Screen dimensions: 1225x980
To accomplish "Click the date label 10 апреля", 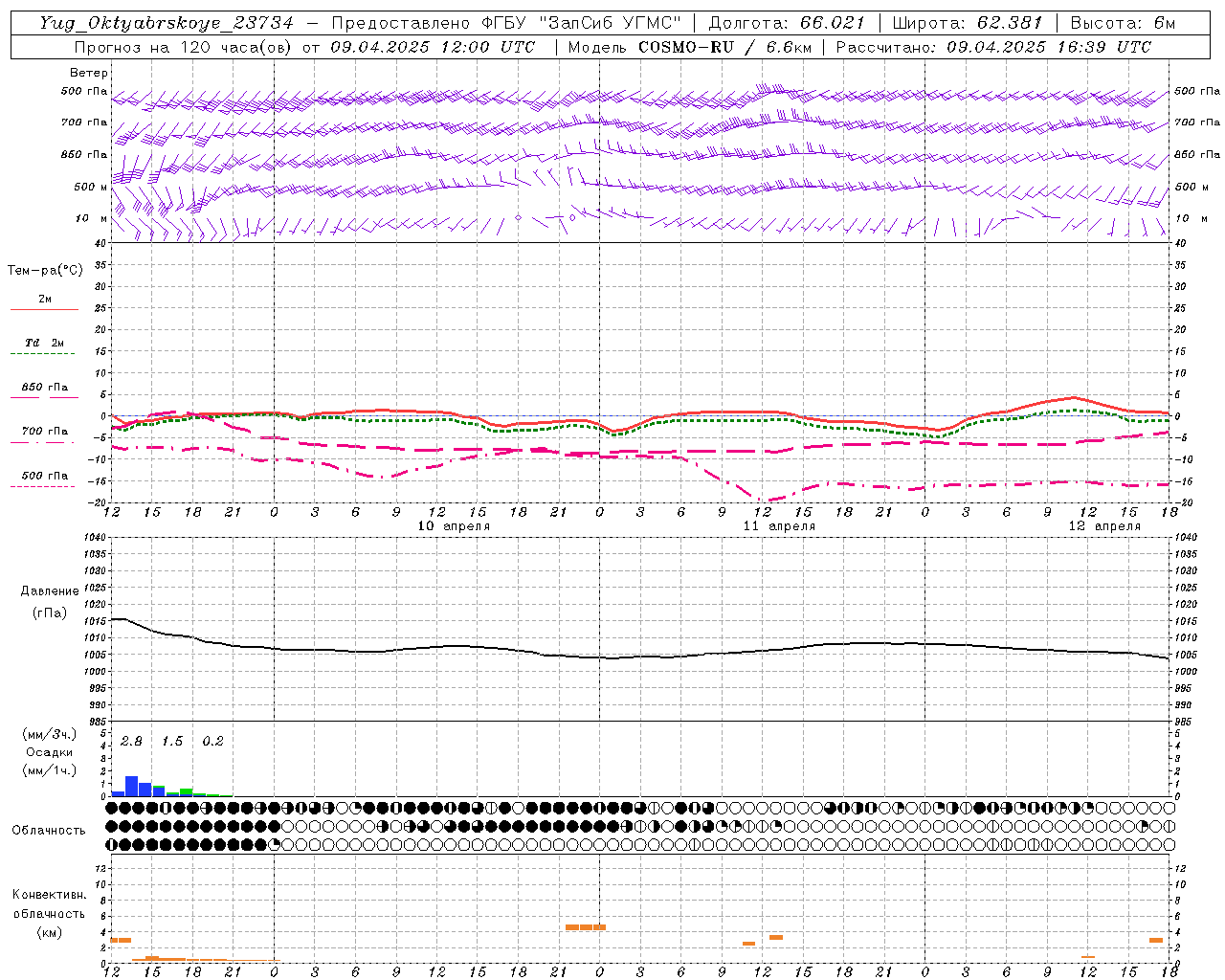I will click(454, 526).
